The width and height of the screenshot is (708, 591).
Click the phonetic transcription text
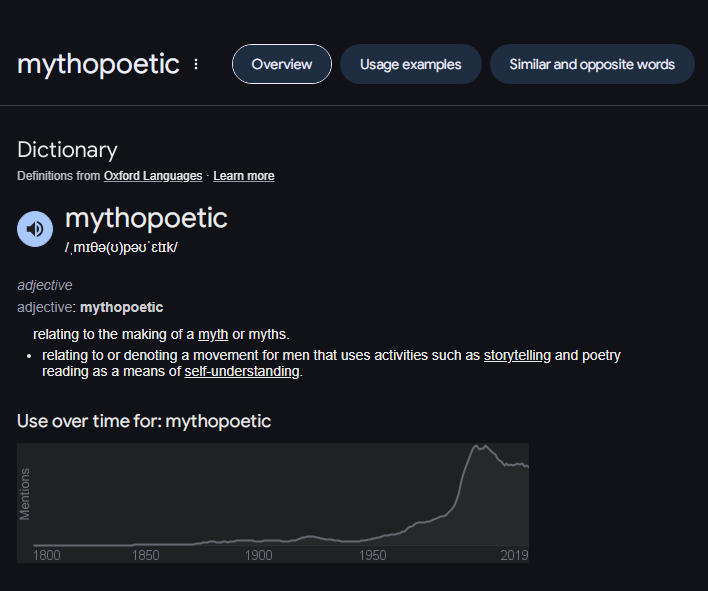tap(120, 247)
